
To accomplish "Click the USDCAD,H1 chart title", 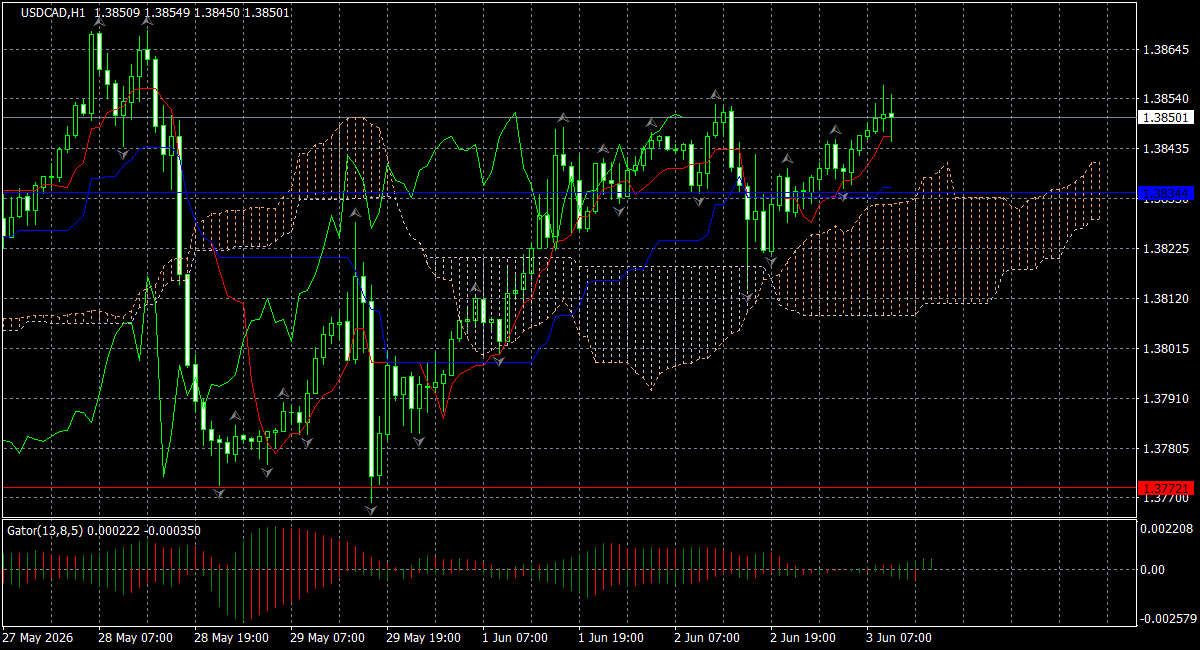I will click(54, 13).
